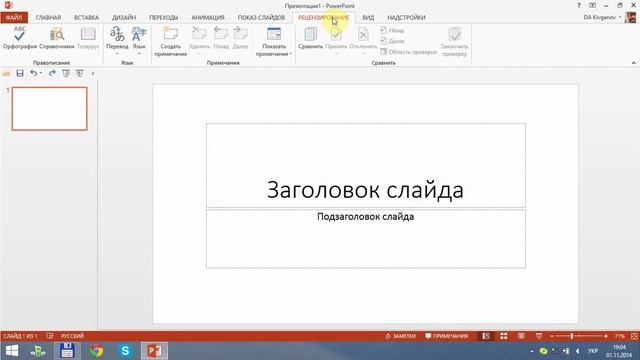Viewport: 640px width, 360px height.
Task: Click the Redo arrow in quick access toolbar
Action: tap(52, 73)
